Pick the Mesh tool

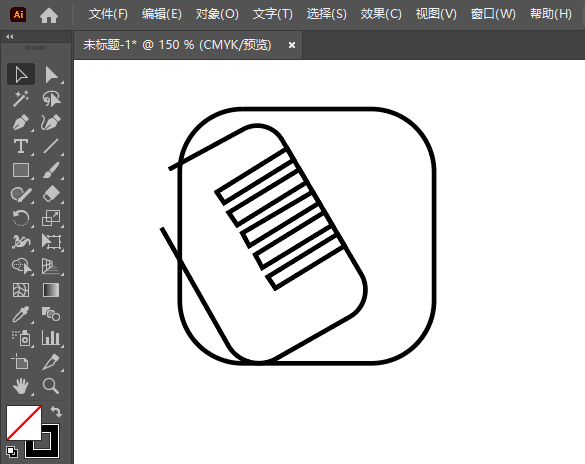(x=21, y=290)
